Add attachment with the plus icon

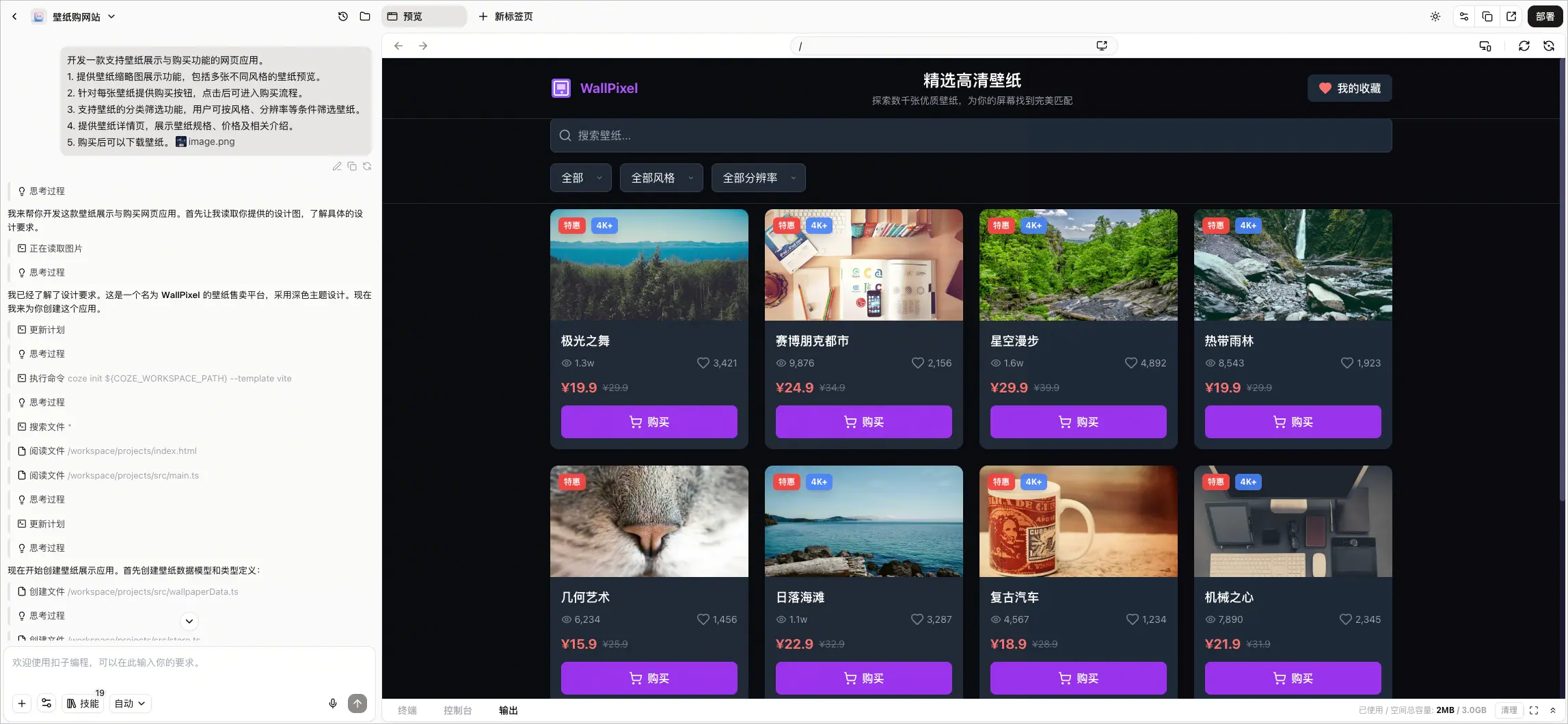[x=22, y=703]
